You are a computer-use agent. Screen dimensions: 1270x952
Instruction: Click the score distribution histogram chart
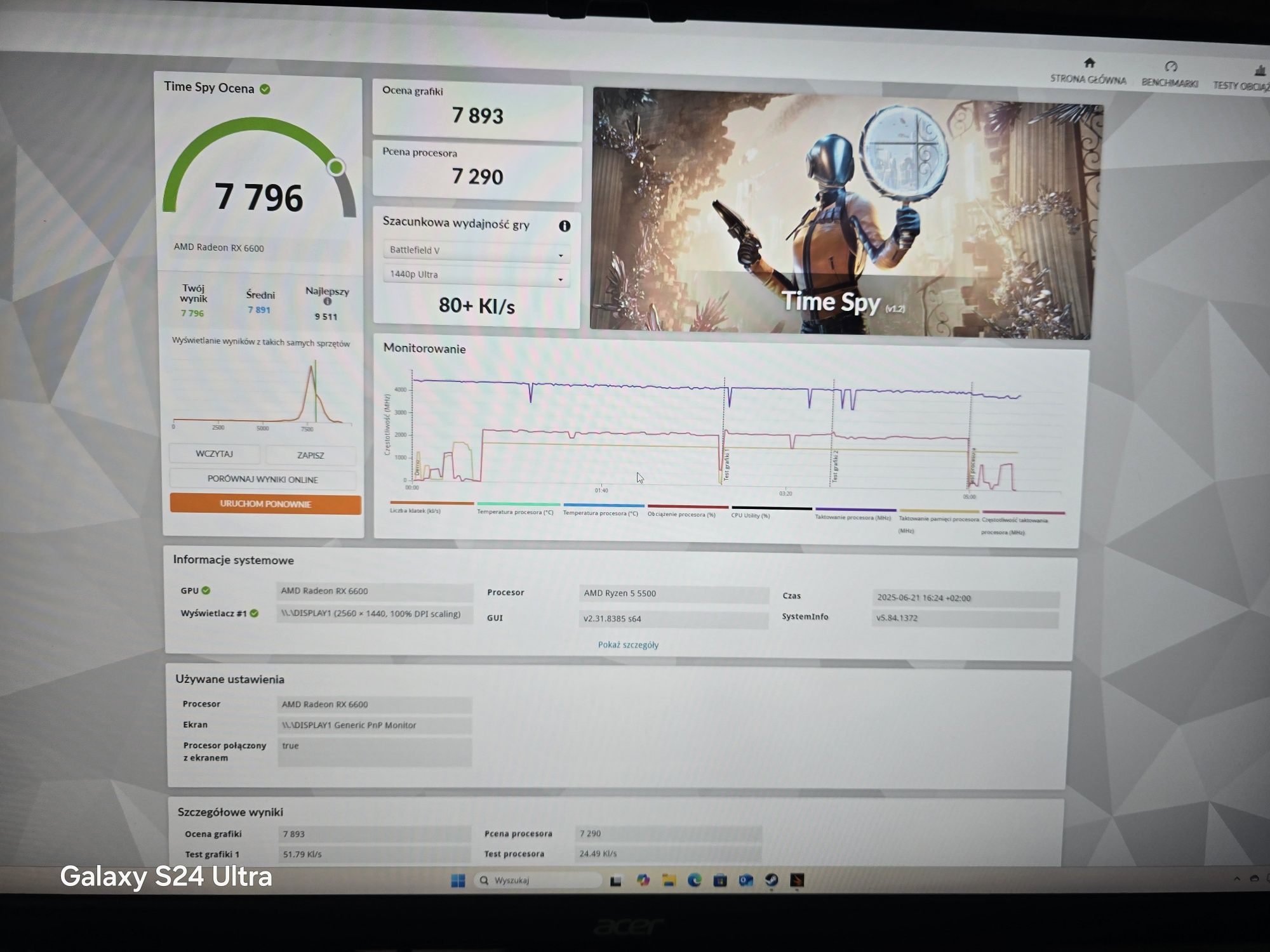(262, 395)
